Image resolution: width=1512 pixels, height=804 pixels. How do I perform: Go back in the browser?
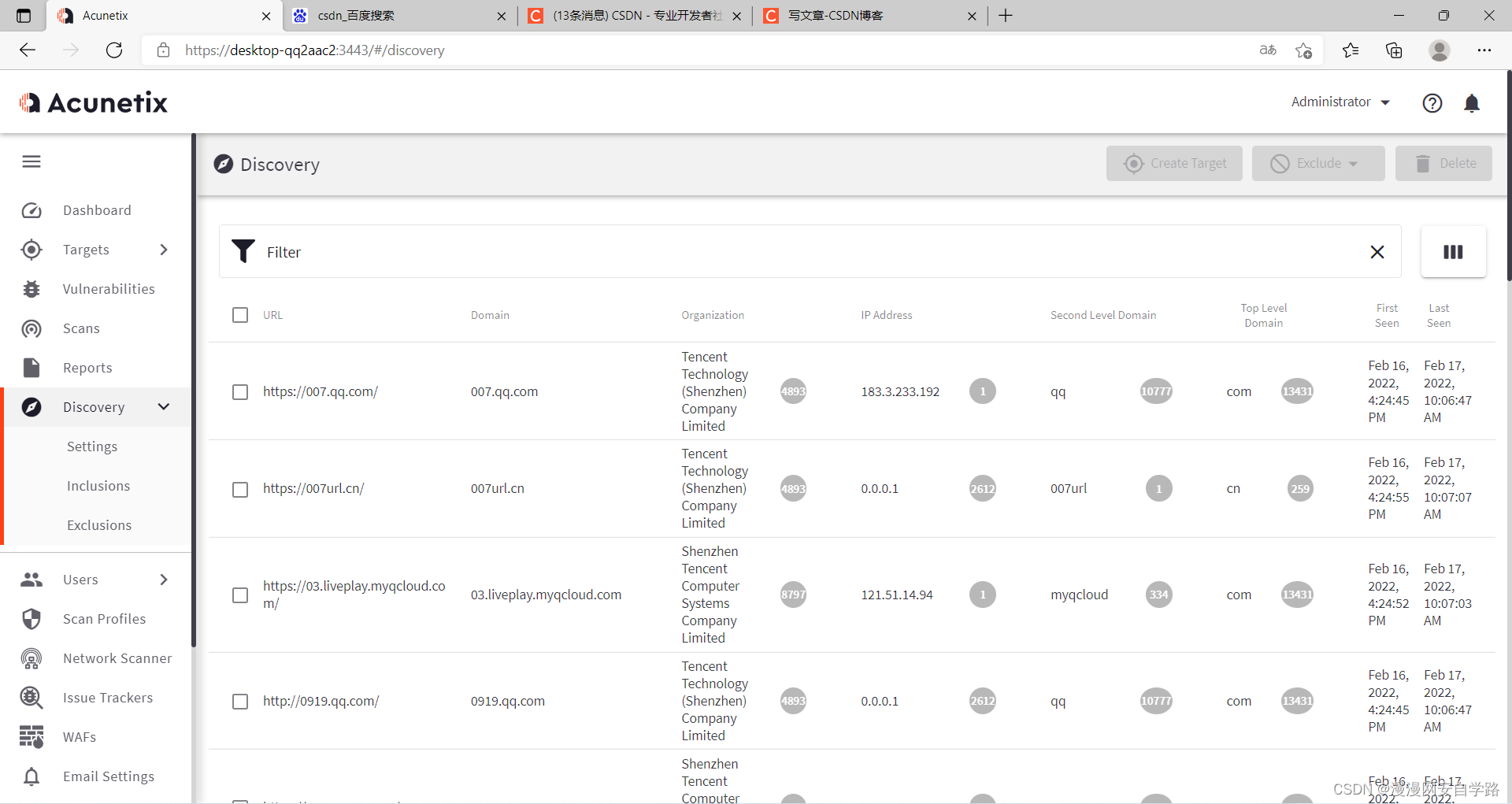tap(28, 50)
